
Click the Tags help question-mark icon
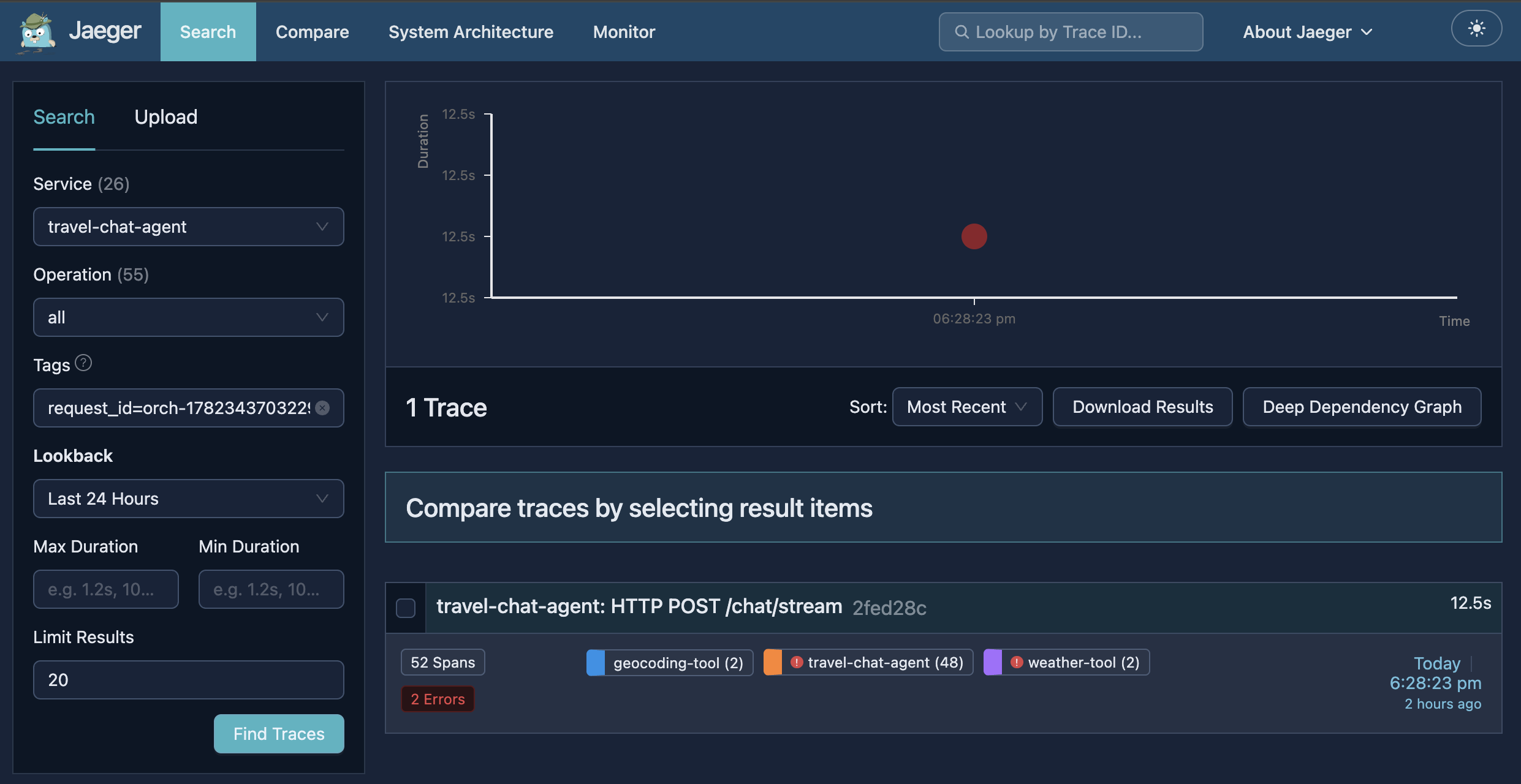click(83, 363)
